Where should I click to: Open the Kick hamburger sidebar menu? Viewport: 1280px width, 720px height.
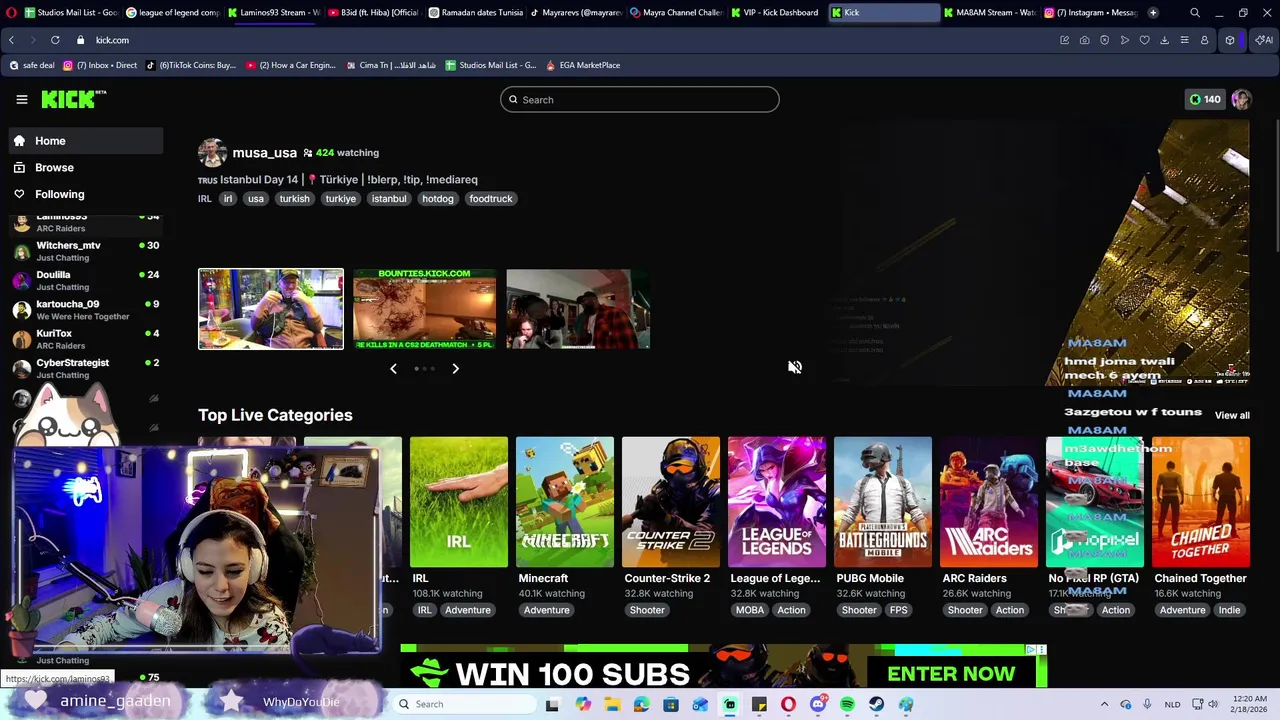point(21,99)
